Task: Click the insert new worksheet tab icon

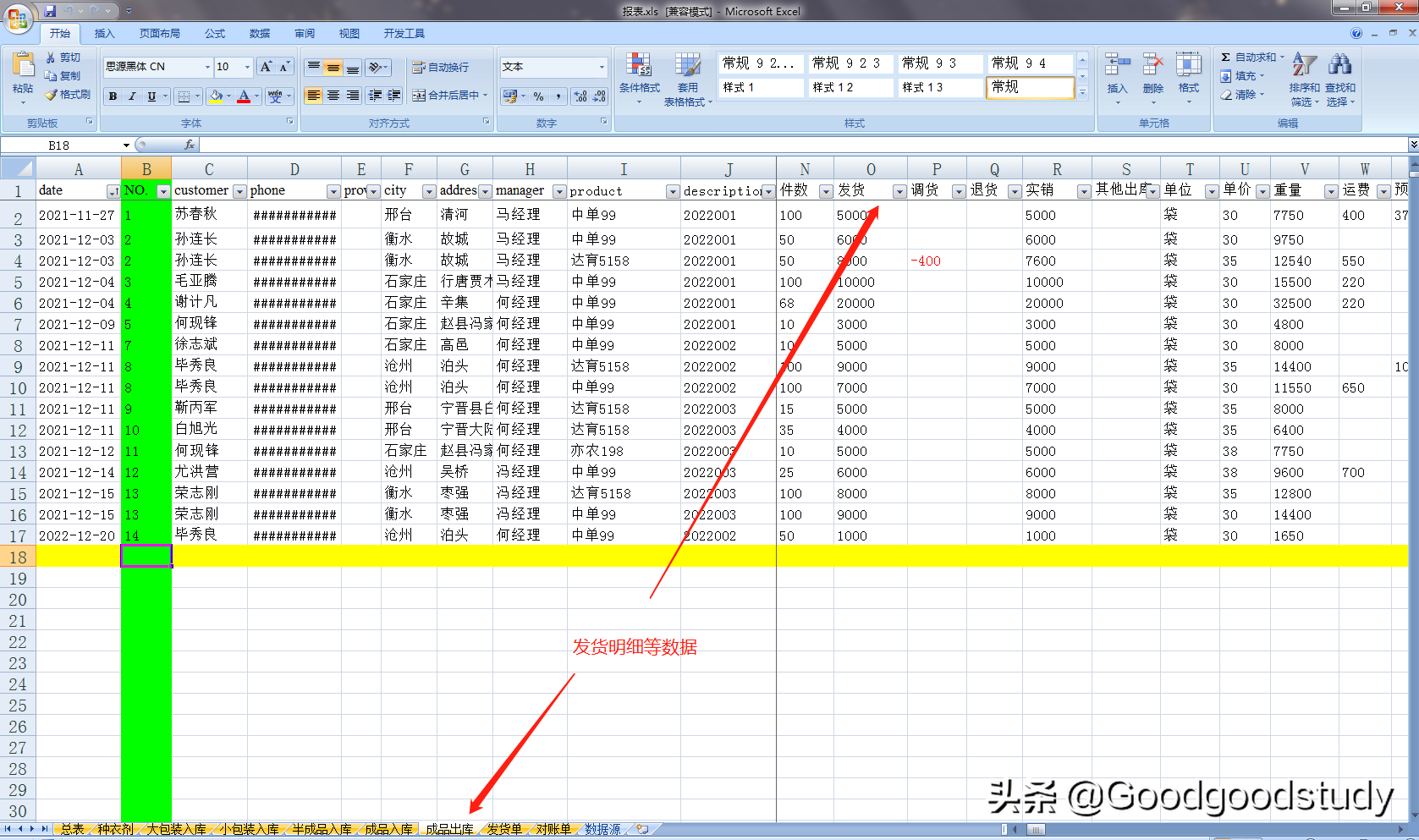Action: click(x=643, y=830)
